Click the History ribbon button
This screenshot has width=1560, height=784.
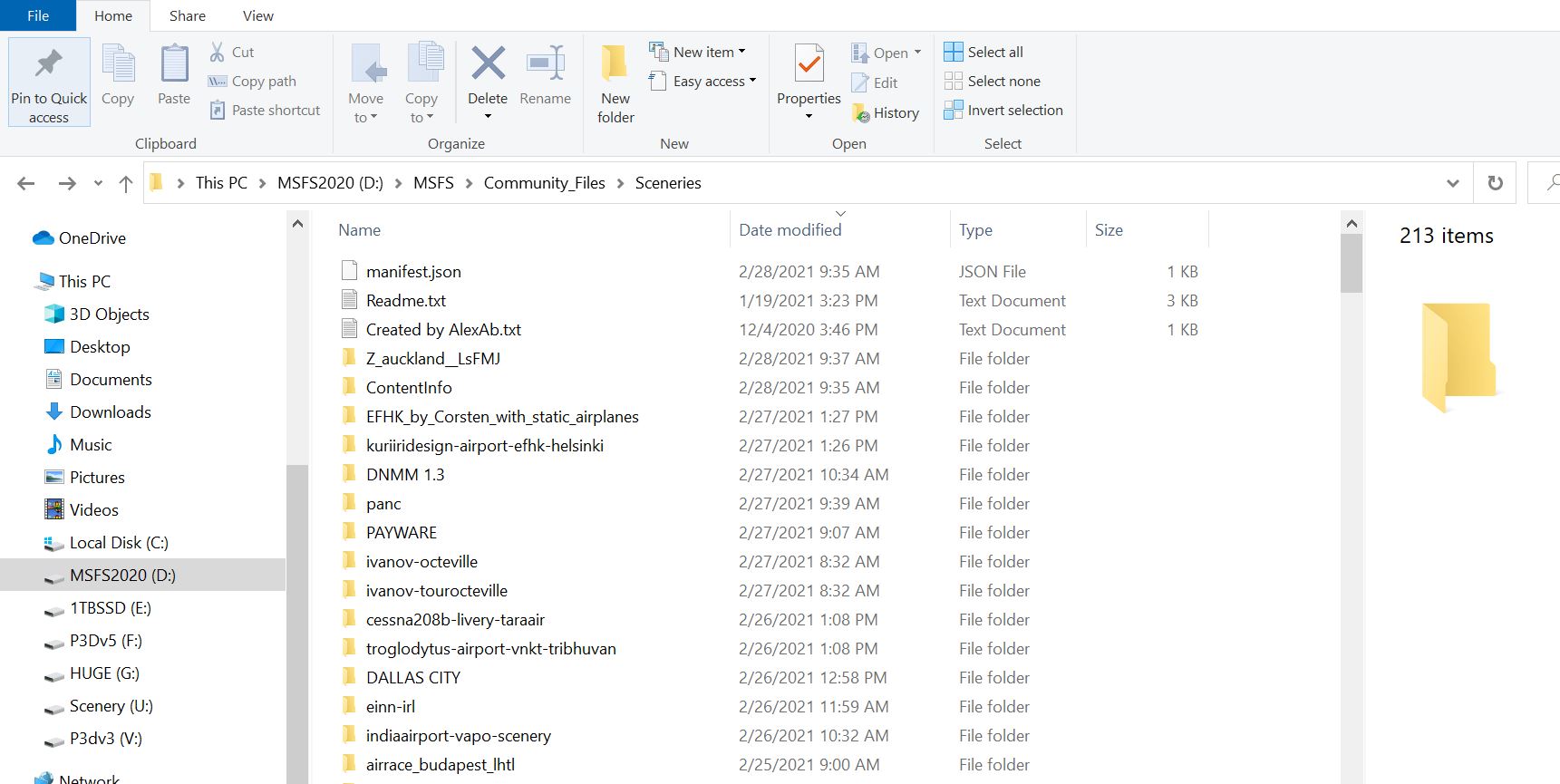tap(886, 112)
